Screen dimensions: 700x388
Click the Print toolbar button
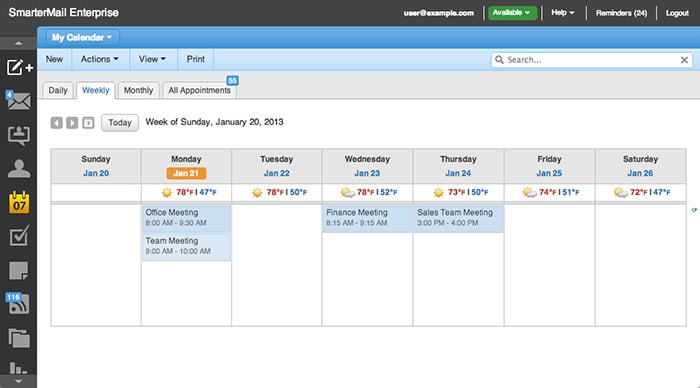coord(196,59)
